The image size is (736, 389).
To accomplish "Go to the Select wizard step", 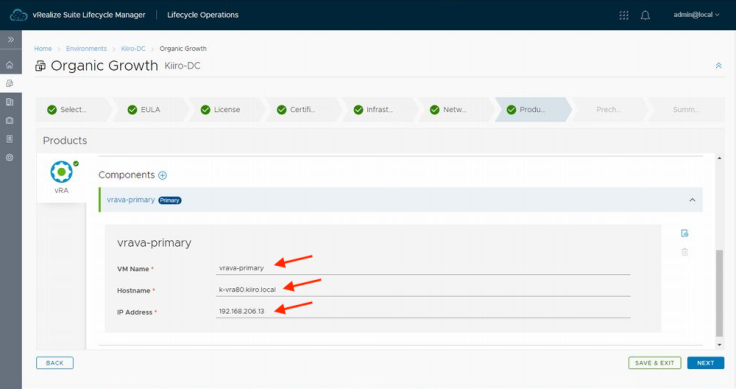I will (x=73, y=109).
